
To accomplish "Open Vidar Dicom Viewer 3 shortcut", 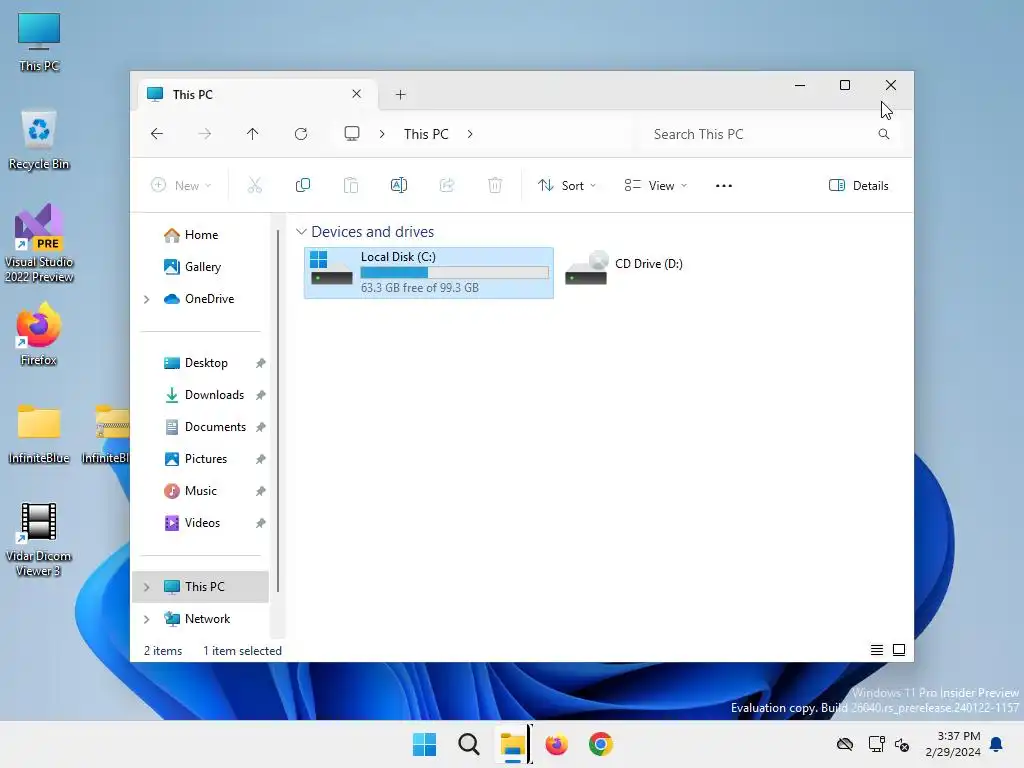I will 39,539.
